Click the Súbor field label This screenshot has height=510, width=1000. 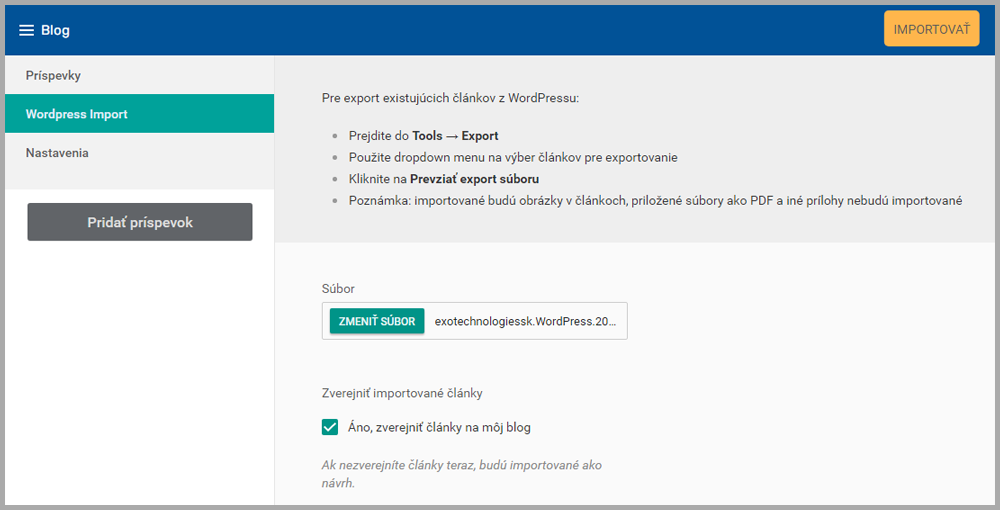(338, 288)
